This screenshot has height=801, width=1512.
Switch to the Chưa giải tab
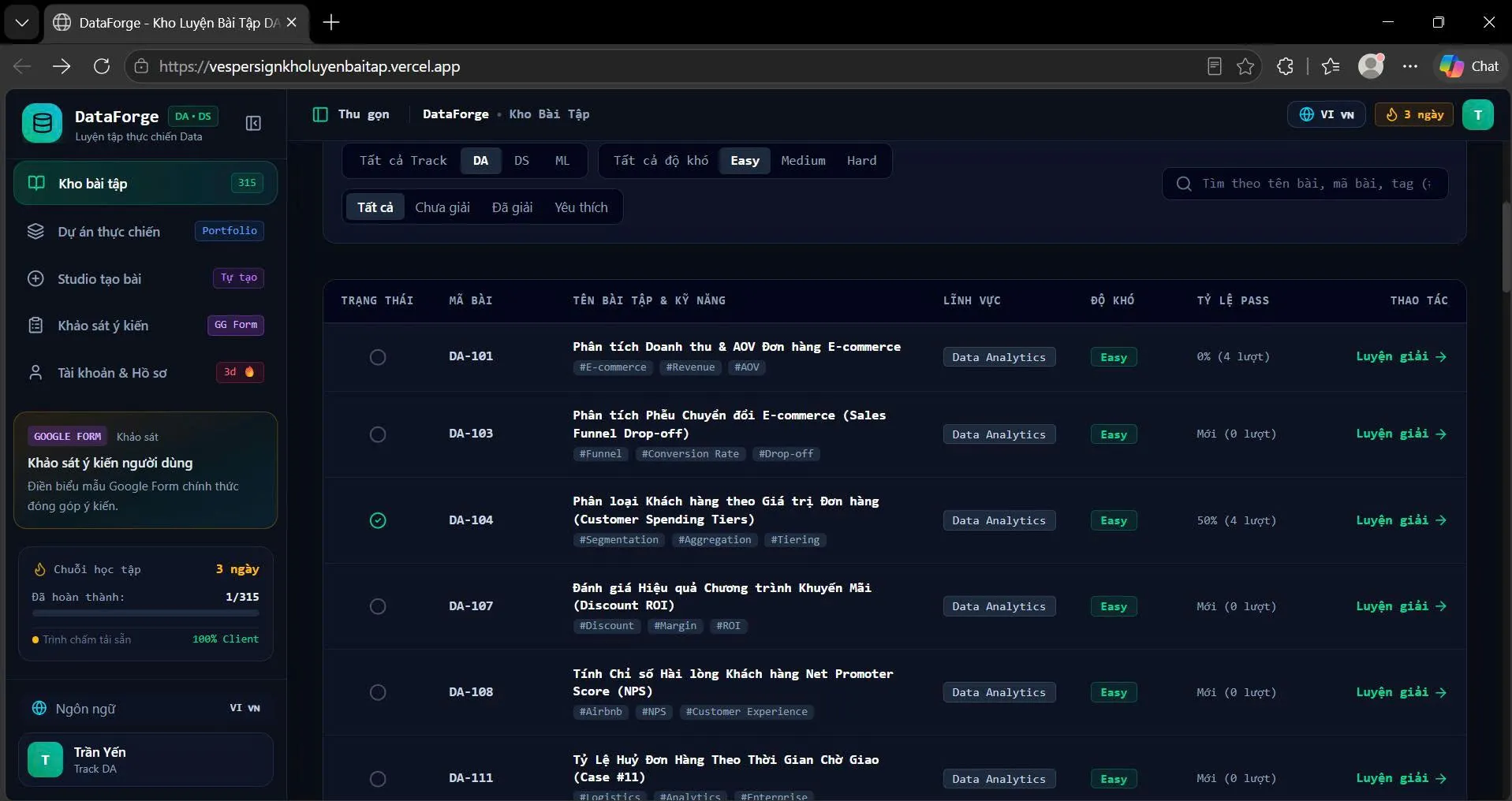[x=442, y=207]
